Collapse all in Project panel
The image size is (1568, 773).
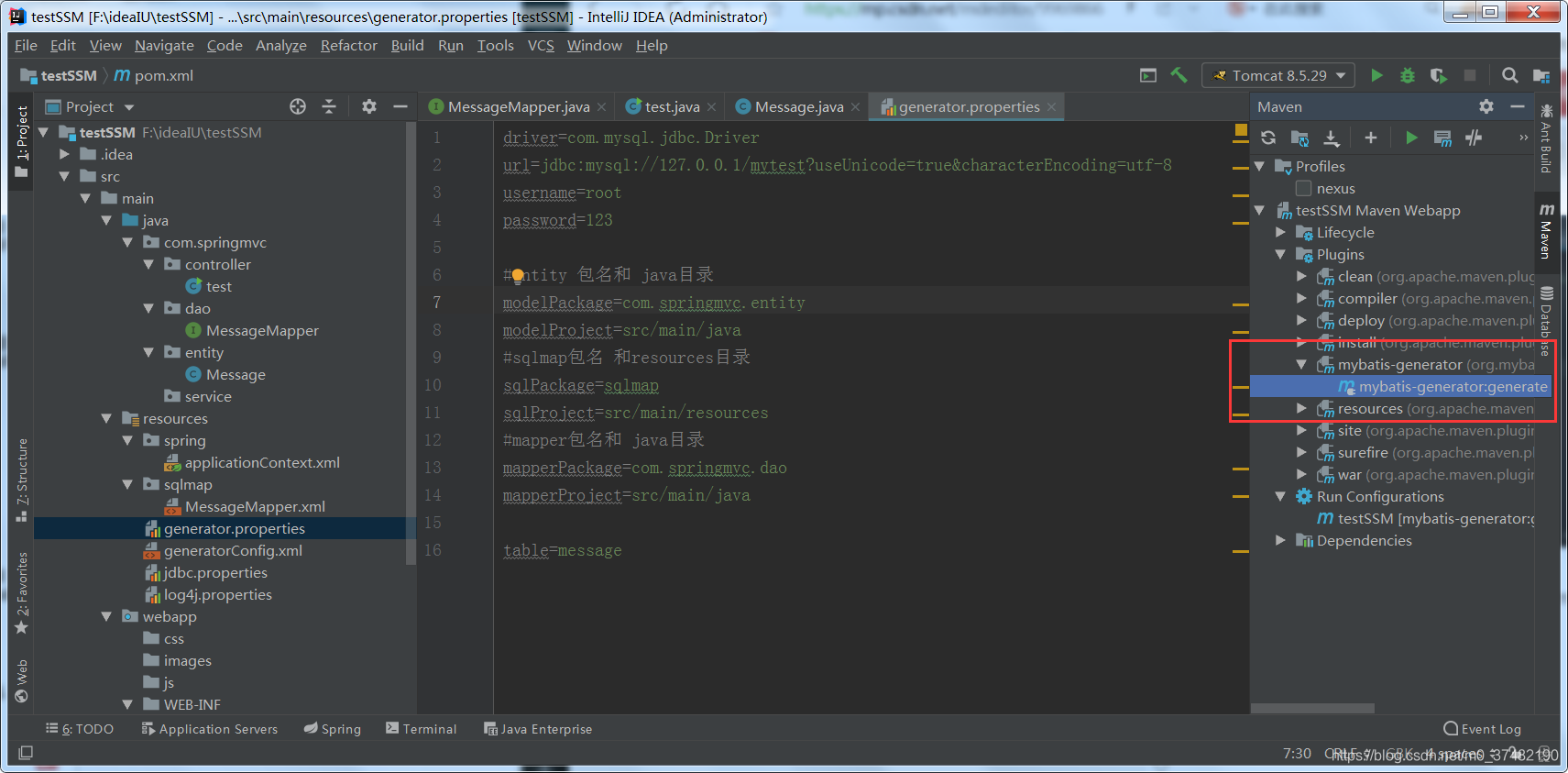[x=329, y=106]
